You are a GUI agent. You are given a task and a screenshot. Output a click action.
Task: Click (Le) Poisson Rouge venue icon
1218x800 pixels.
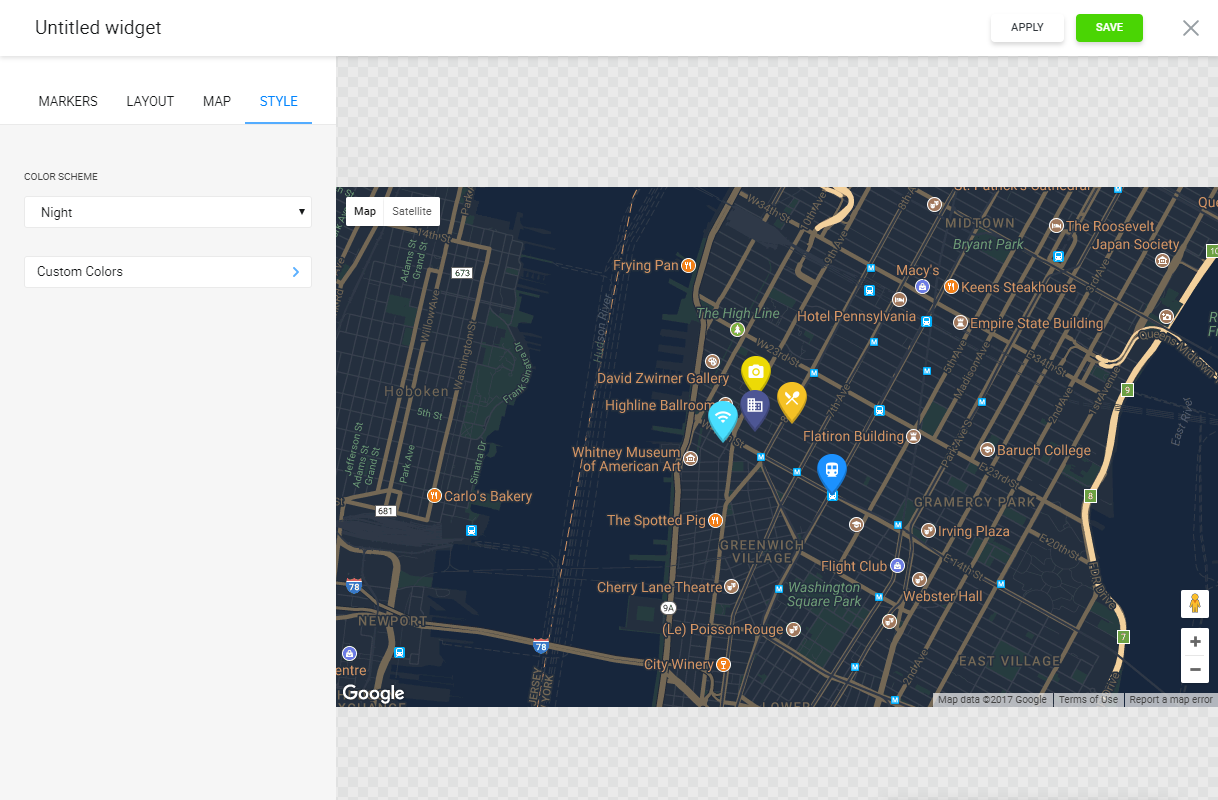click(794, 630)
